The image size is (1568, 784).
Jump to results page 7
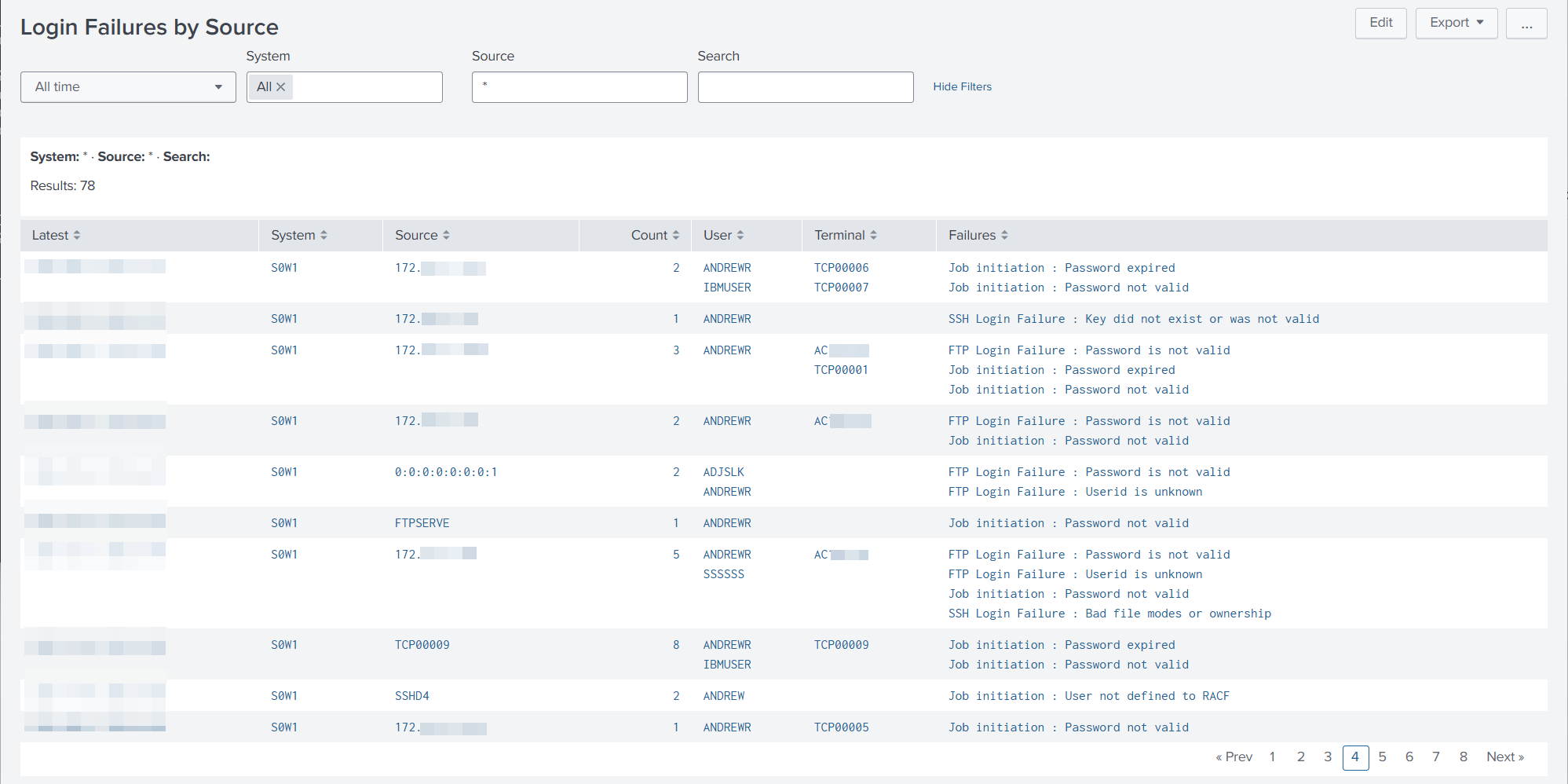tap(1436, 757)
